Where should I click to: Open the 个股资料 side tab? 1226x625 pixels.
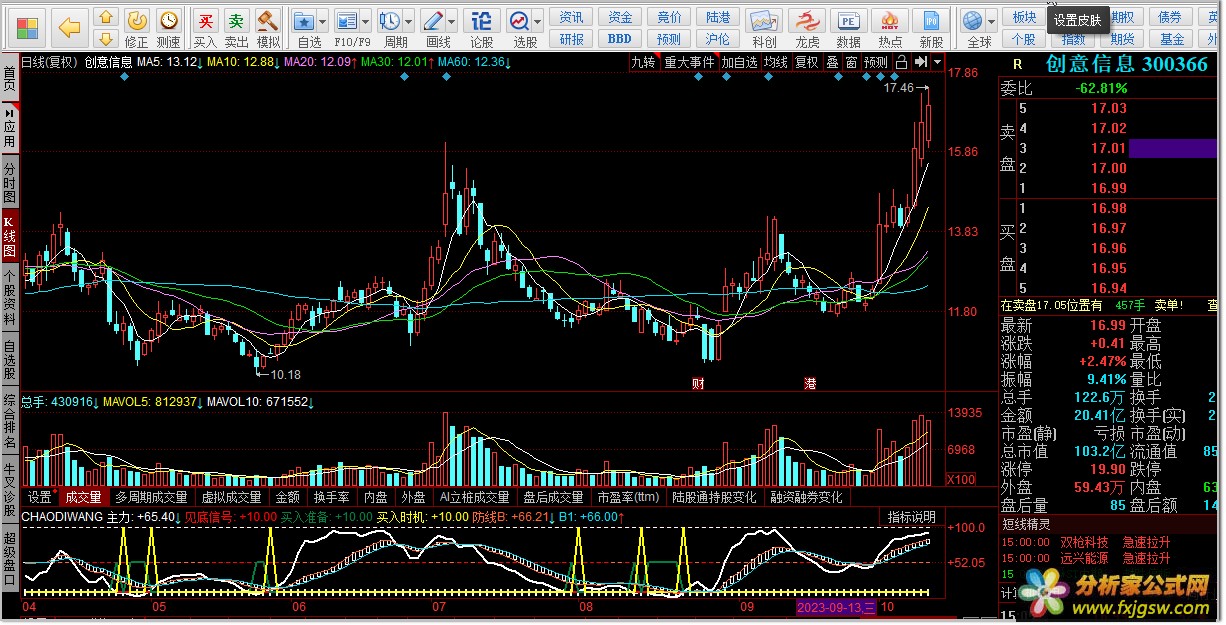(9, 299)
